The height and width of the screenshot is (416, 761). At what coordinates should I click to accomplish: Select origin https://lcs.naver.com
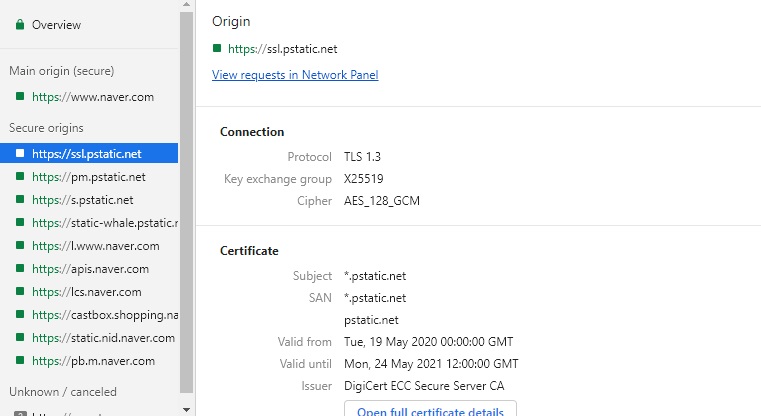tap(87, 292)
